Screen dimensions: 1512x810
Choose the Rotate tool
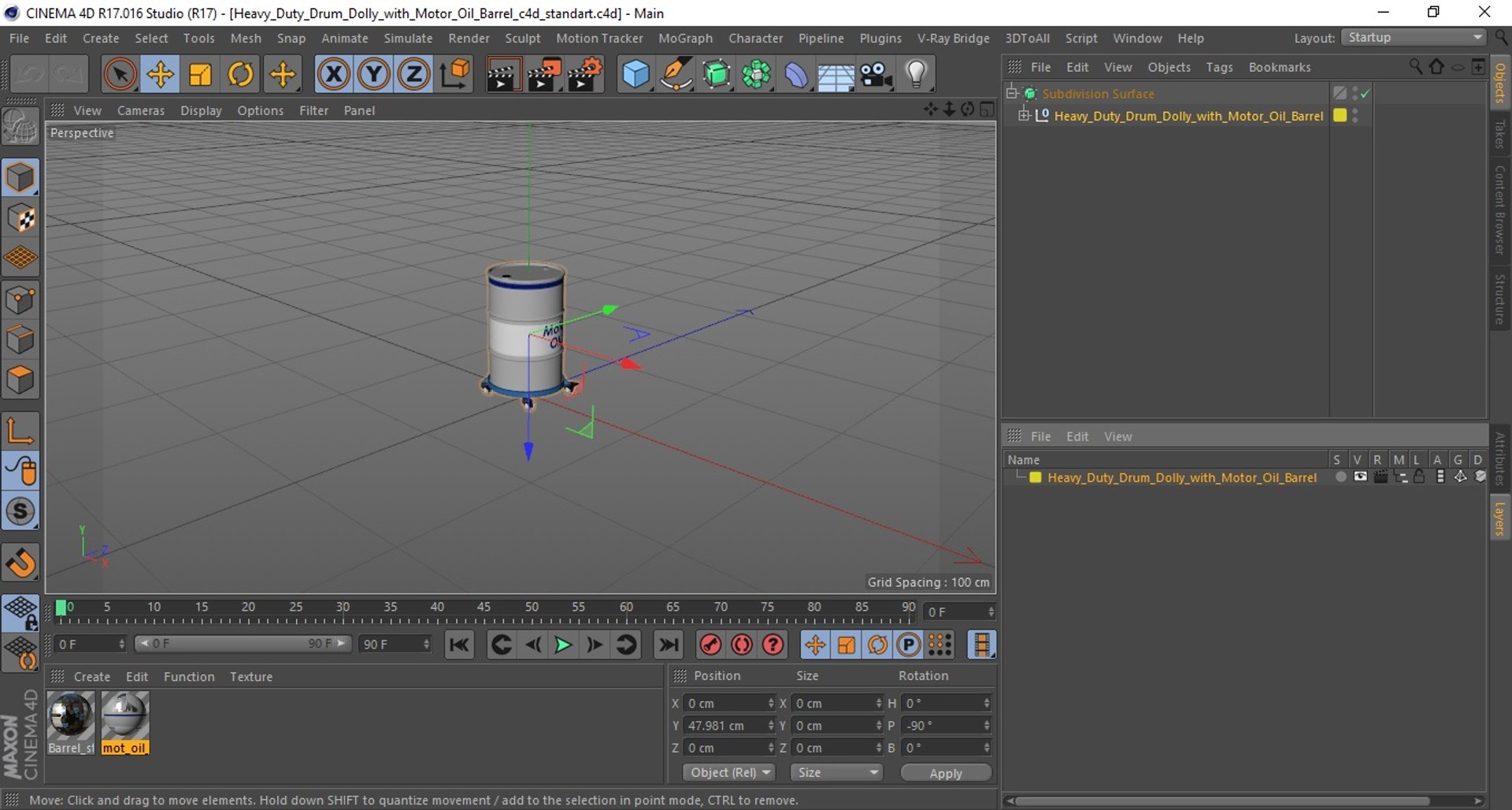point(241,75)
